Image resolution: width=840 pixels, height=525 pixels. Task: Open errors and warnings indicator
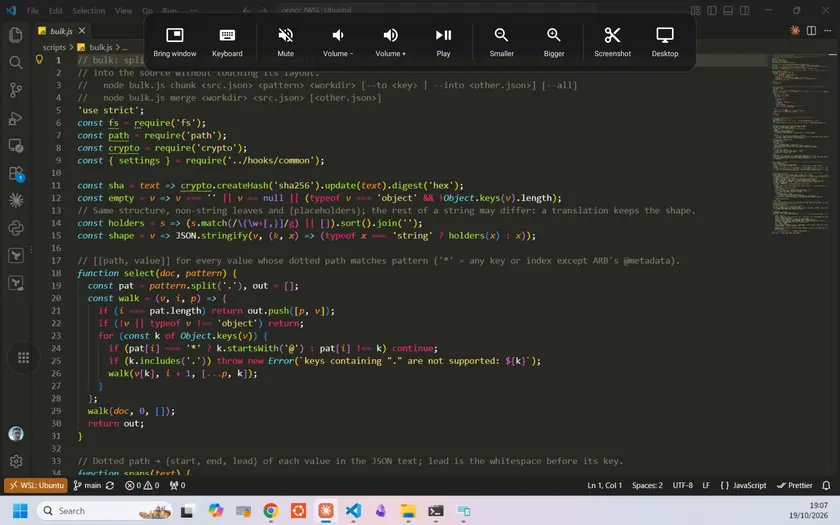pyautogui.click(x=142, y=485)
